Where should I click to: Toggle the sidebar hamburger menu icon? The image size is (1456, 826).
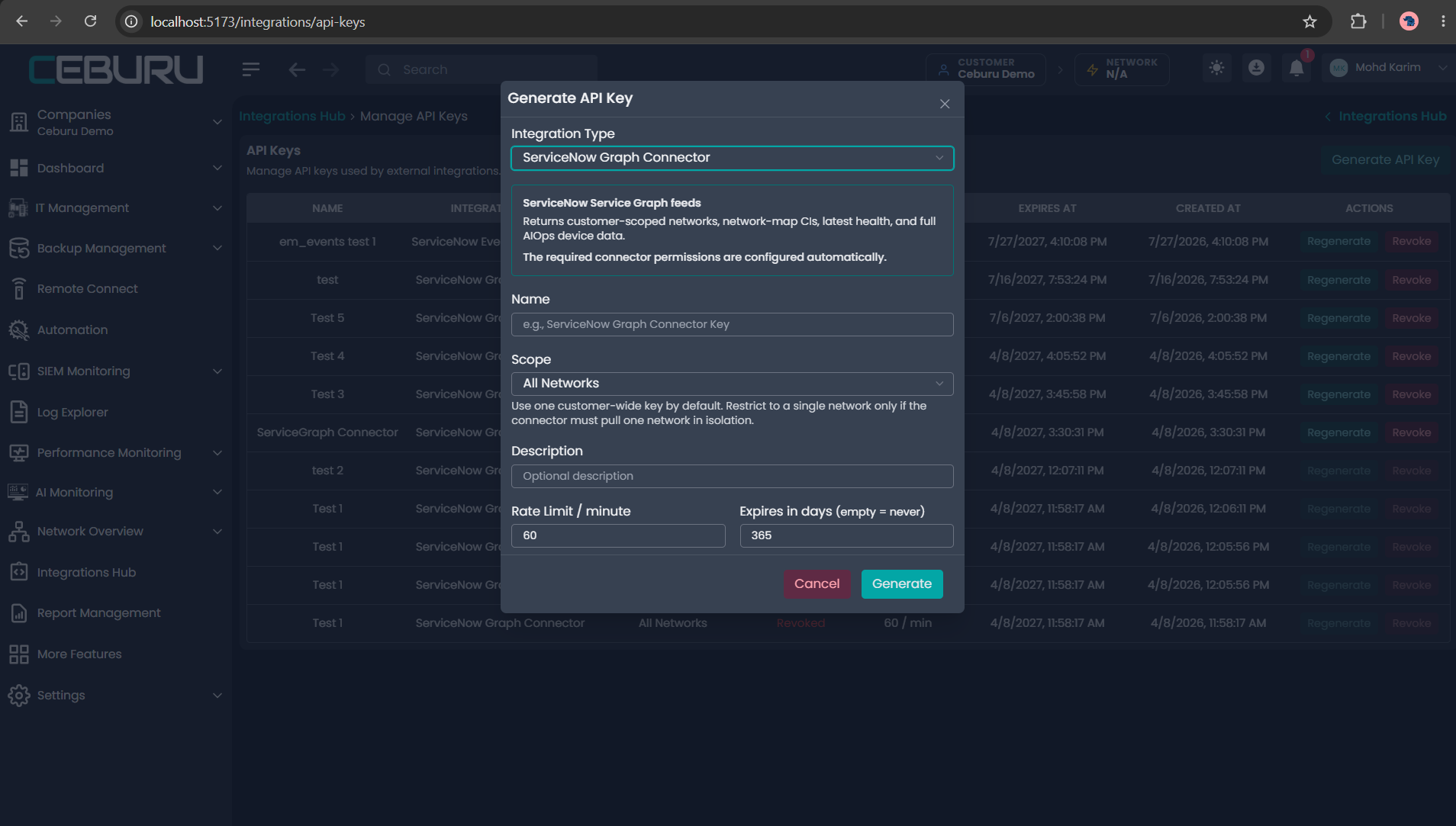tap(251, 69)
